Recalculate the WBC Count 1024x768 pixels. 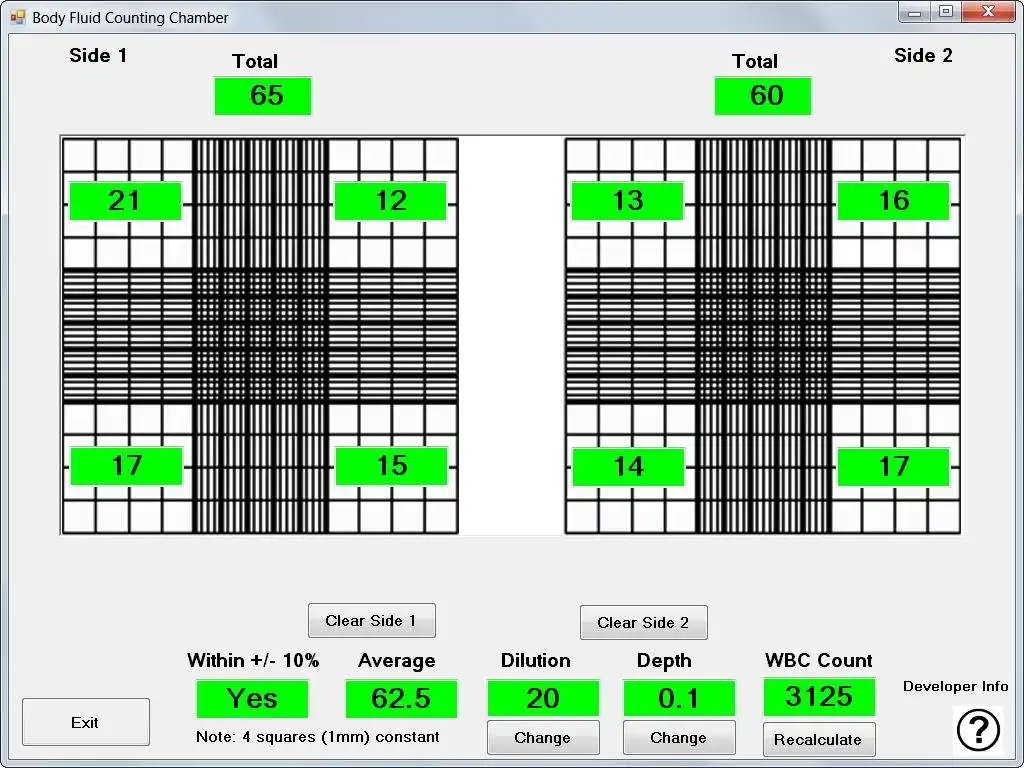click(x=819, y=739)
